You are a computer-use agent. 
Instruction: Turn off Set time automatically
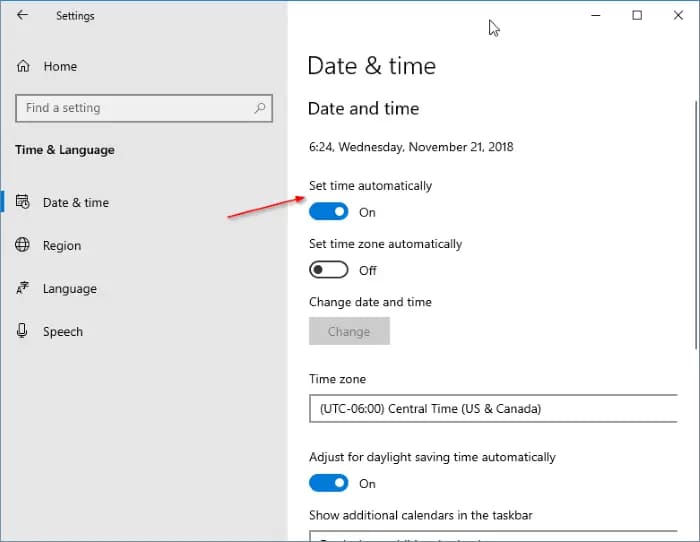(x=329, y=212)
